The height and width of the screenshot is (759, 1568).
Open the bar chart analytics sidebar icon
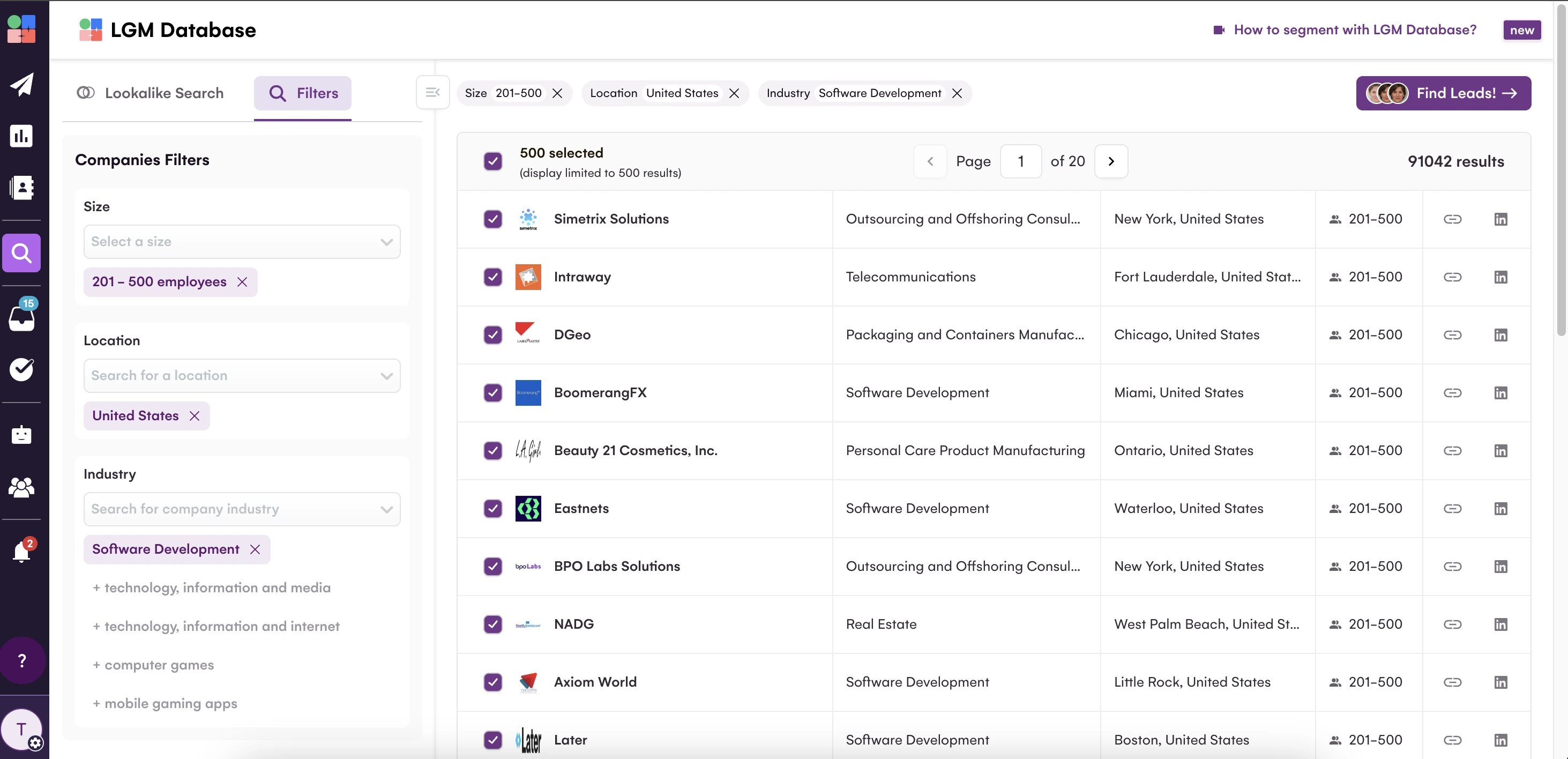click(21, 136)
